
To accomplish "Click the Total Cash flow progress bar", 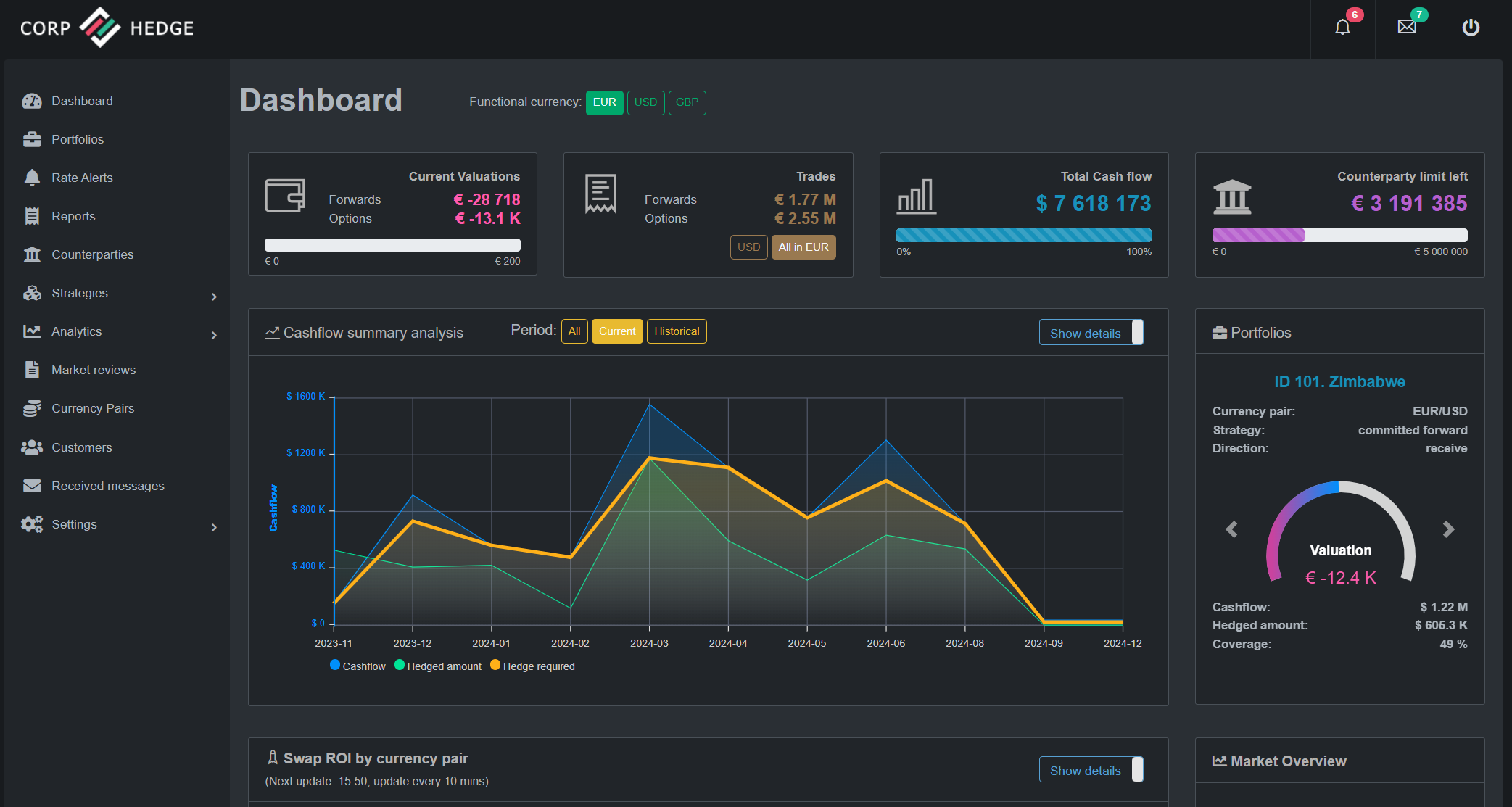I will 1023,235.
